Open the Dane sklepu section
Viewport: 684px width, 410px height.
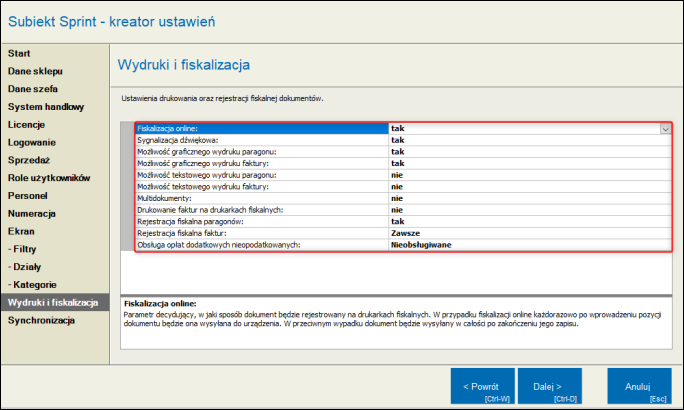click(x=34, y=70)
